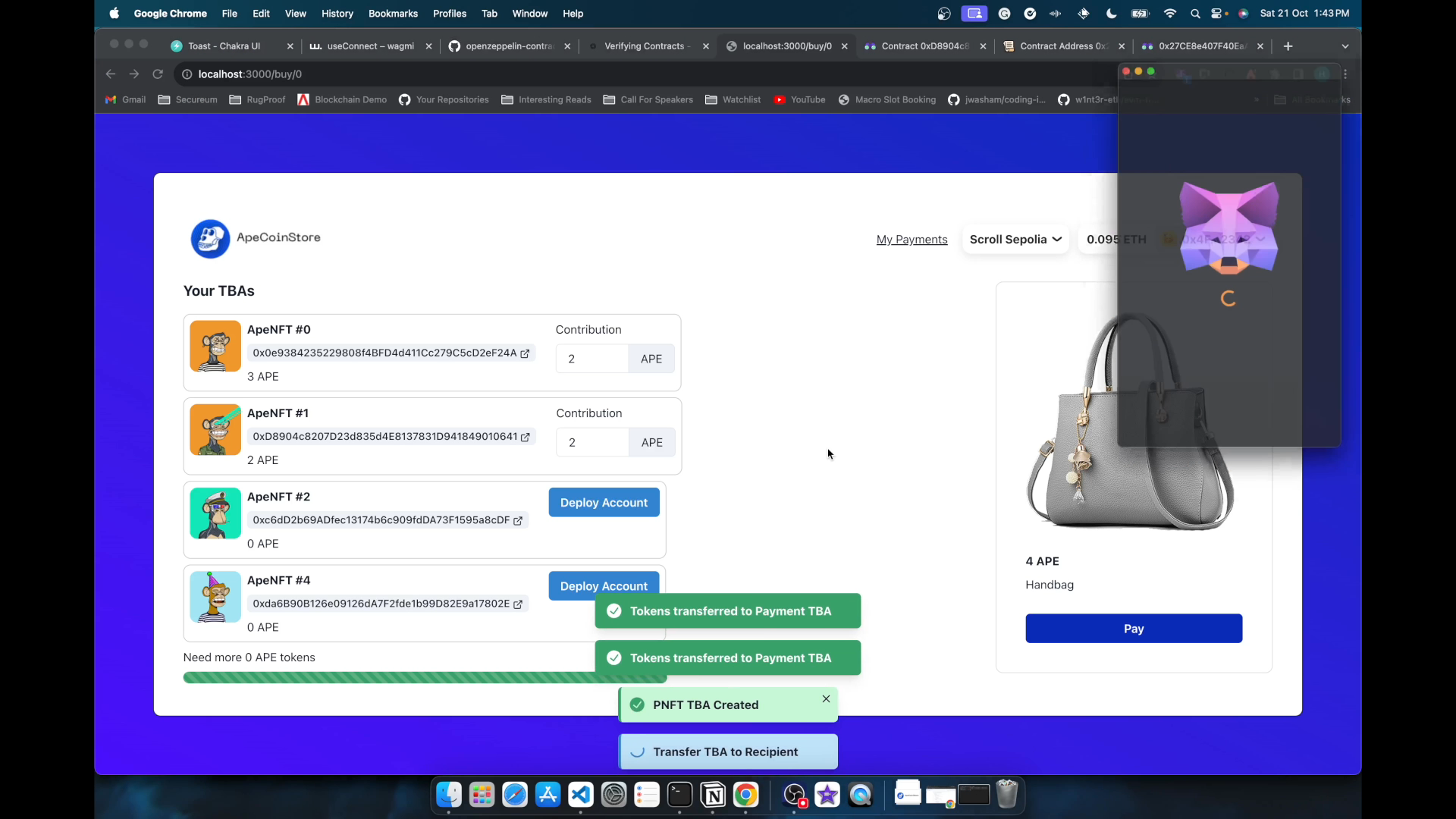Open the tab list chevron in Chrome
1456x819 pixels.
click(x=1345, y=46)
